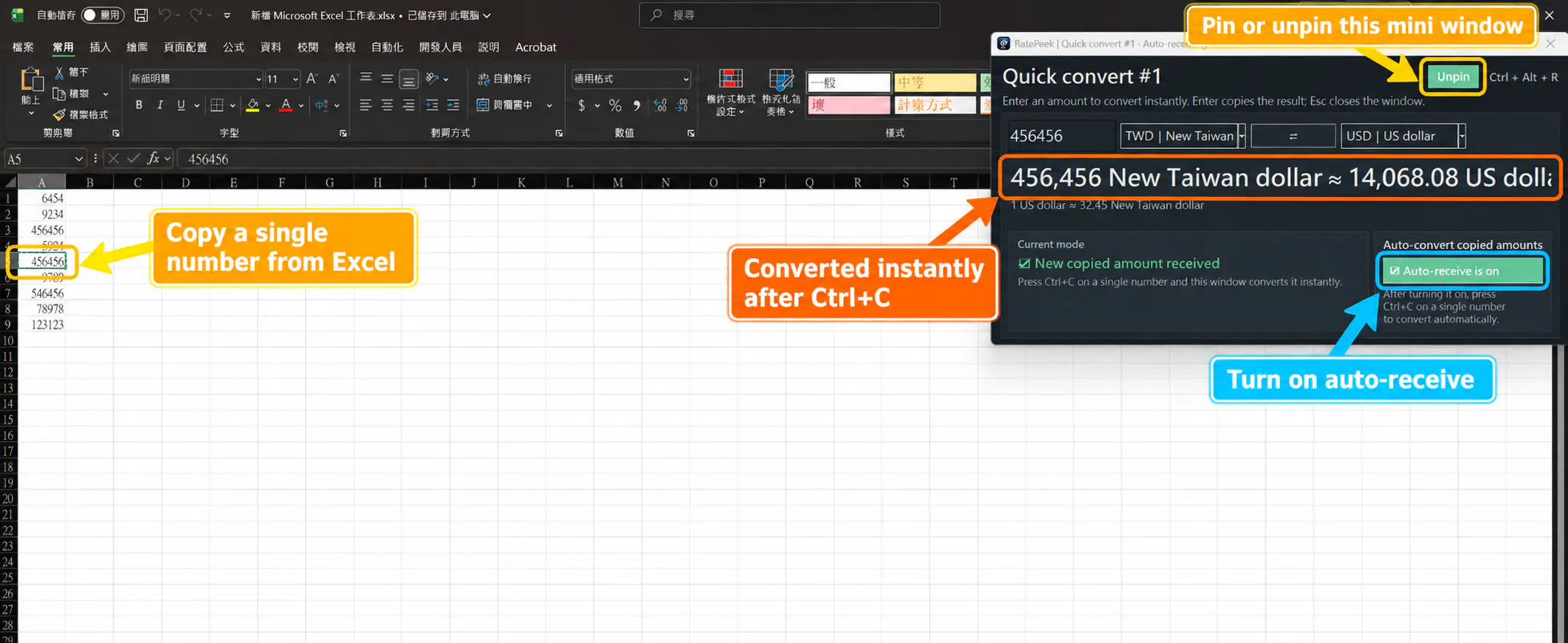The image size is (1568, 643).
Task: Apply Bold formatting
Action: point(139,105)
